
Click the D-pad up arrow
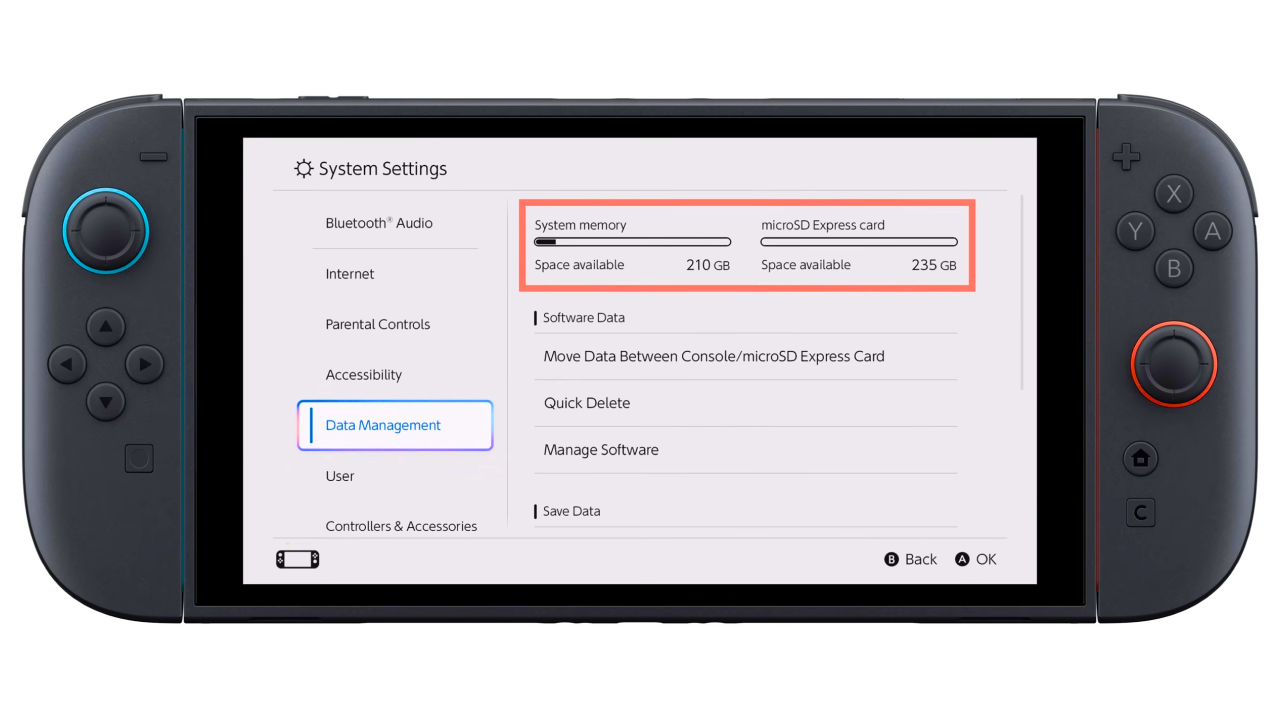pos(105,327)
